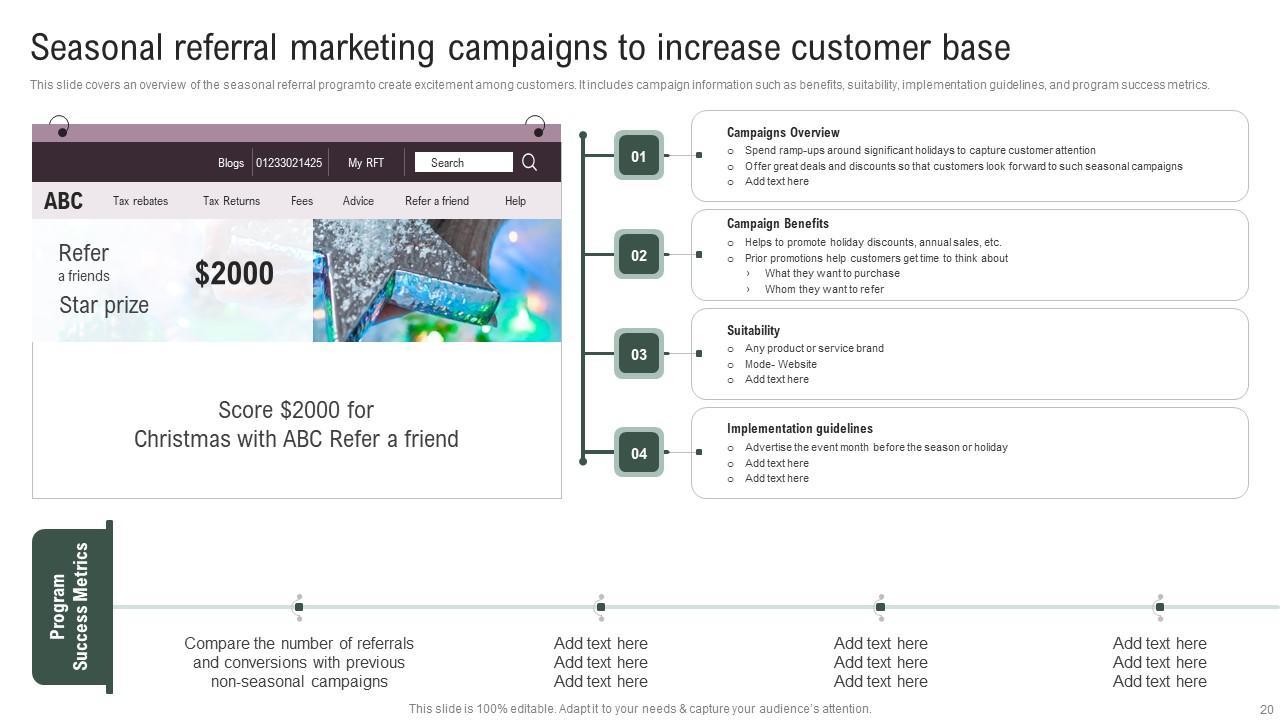Open the Refer a friend menu item

coord(437,201)
